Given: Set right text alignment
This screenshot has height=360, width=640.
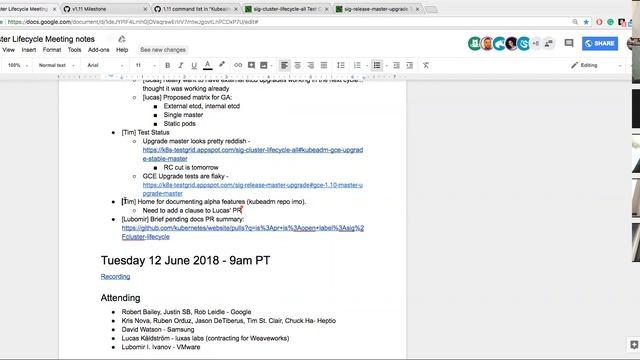Looking at the screenshot, I should pos(311,65).
